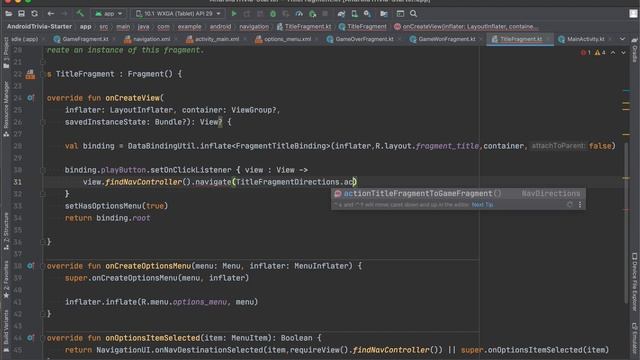Open the Build Variants tool window
The image size is (640, 360).
pos(6,331)
